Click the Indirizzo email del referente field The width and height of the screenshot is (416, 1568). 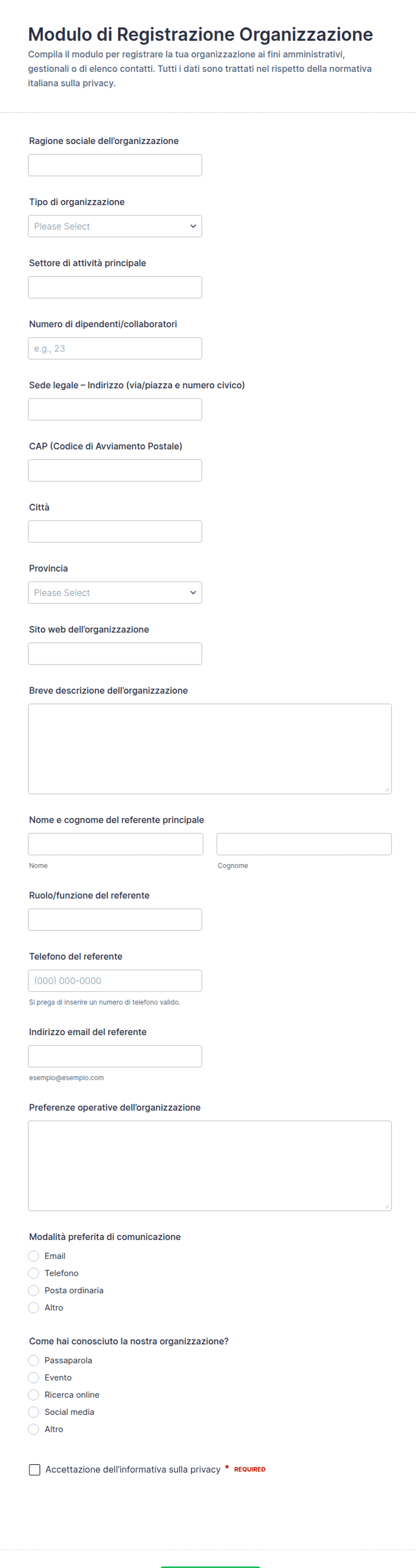click(115, 1056)
